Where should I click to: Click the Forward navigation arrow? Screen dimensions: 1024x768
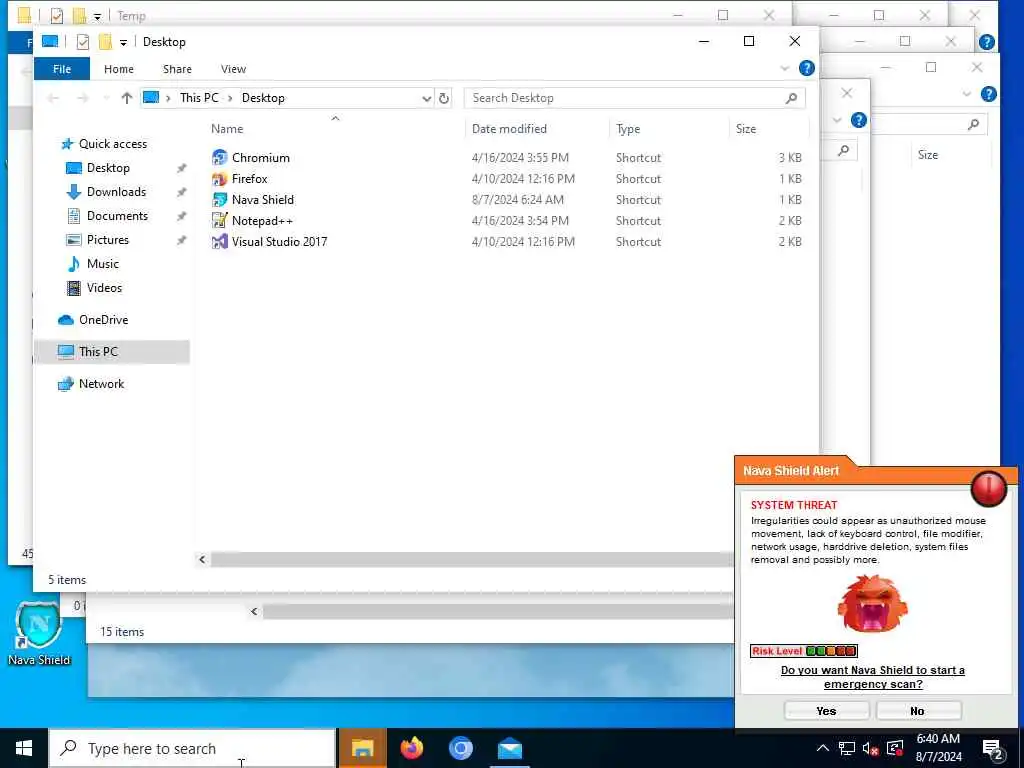click(82, 98)
